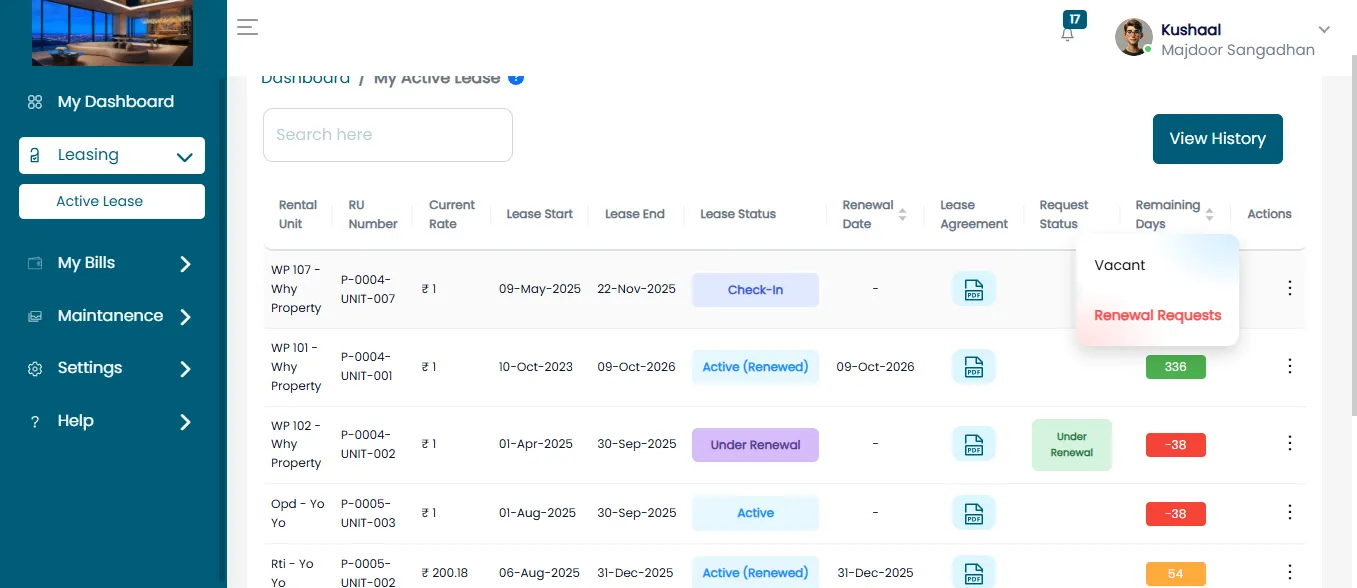Open actions menu for WP 102 row
The image size is (1357, 588).
click(x=1289, y=443)
